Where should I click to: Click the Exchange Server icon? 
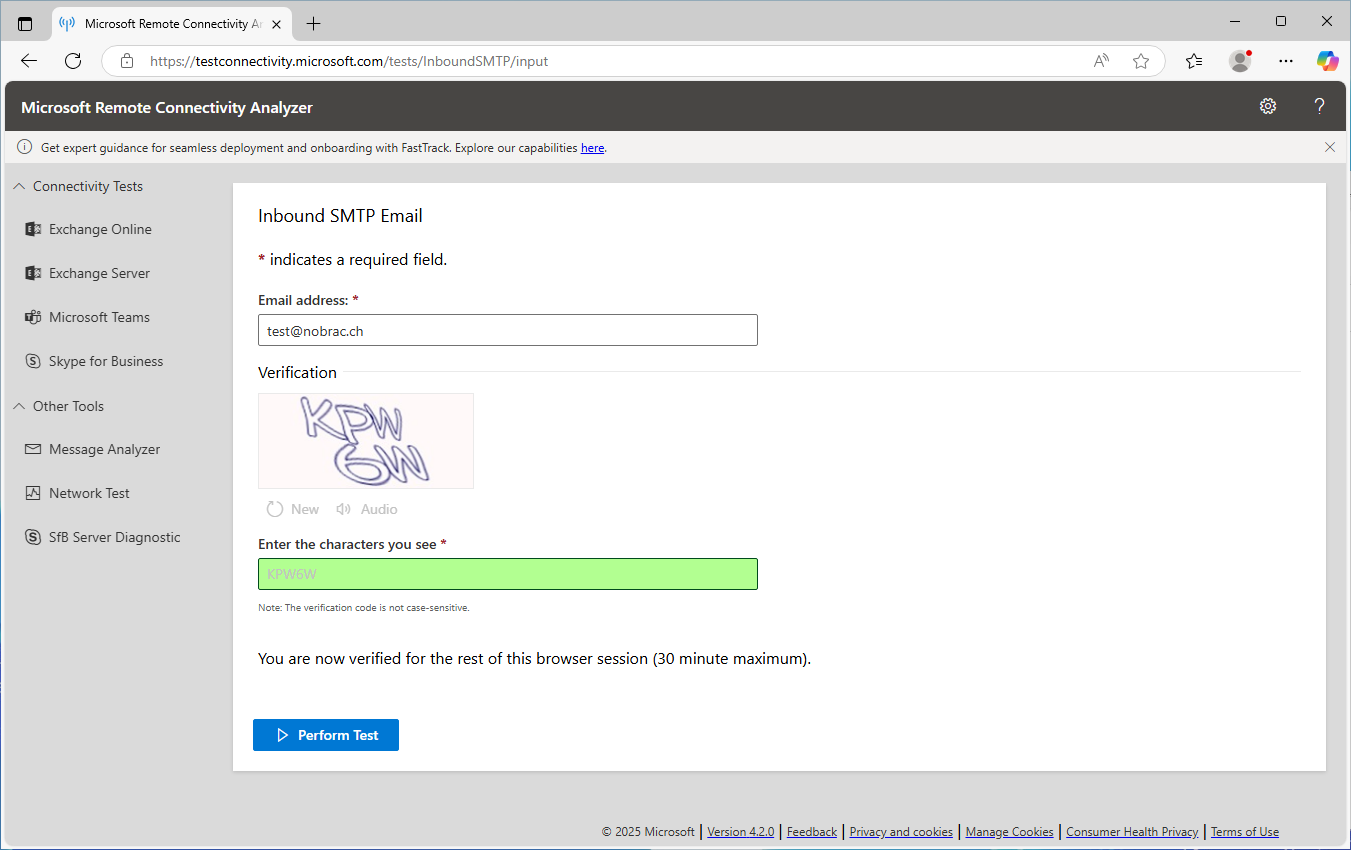pyautogui.click(x=33, y=273)
